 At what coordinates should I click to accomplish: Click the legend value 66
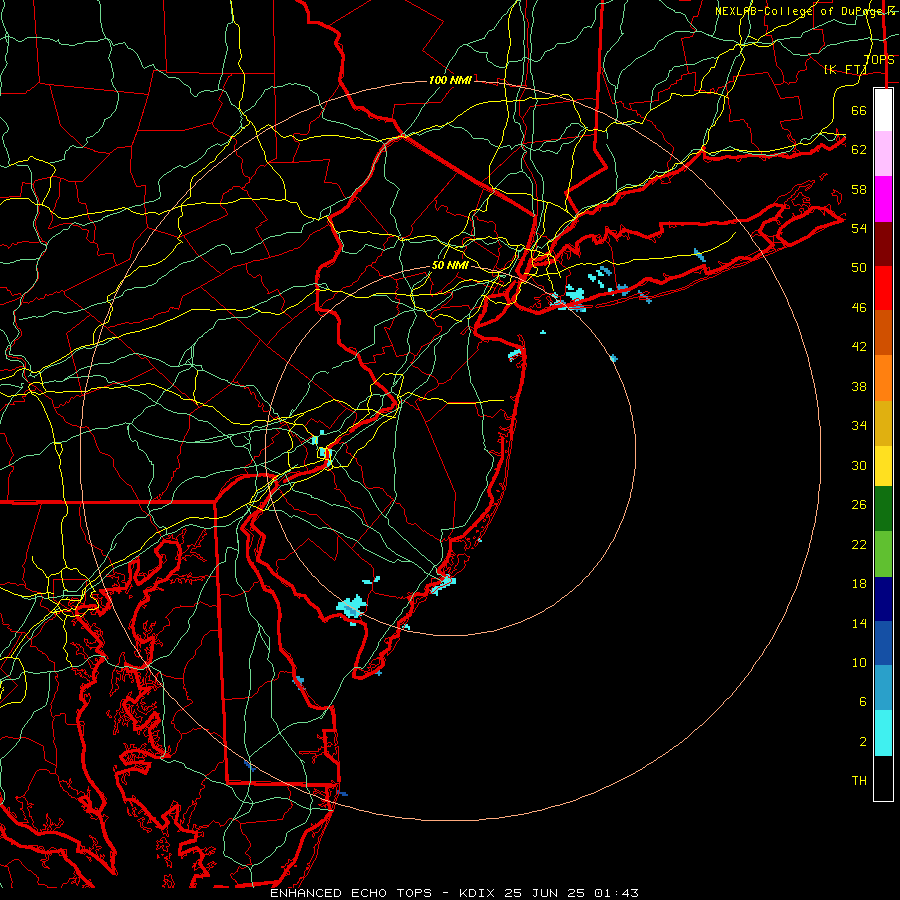click(x=859, y=110)
